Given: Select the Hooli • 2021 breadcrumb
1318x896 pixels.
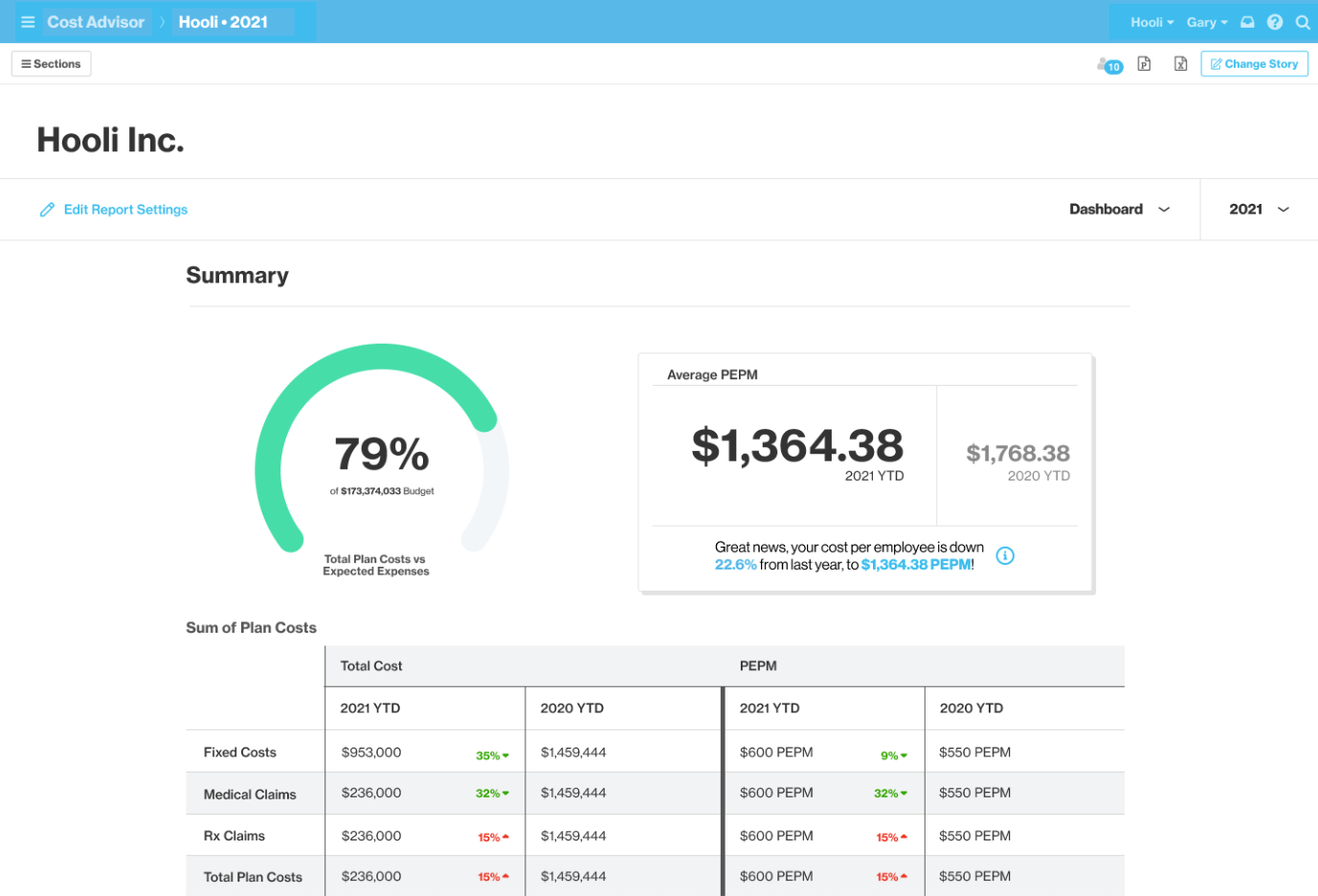Looking at the screenshot, I should tap(223, 22).
